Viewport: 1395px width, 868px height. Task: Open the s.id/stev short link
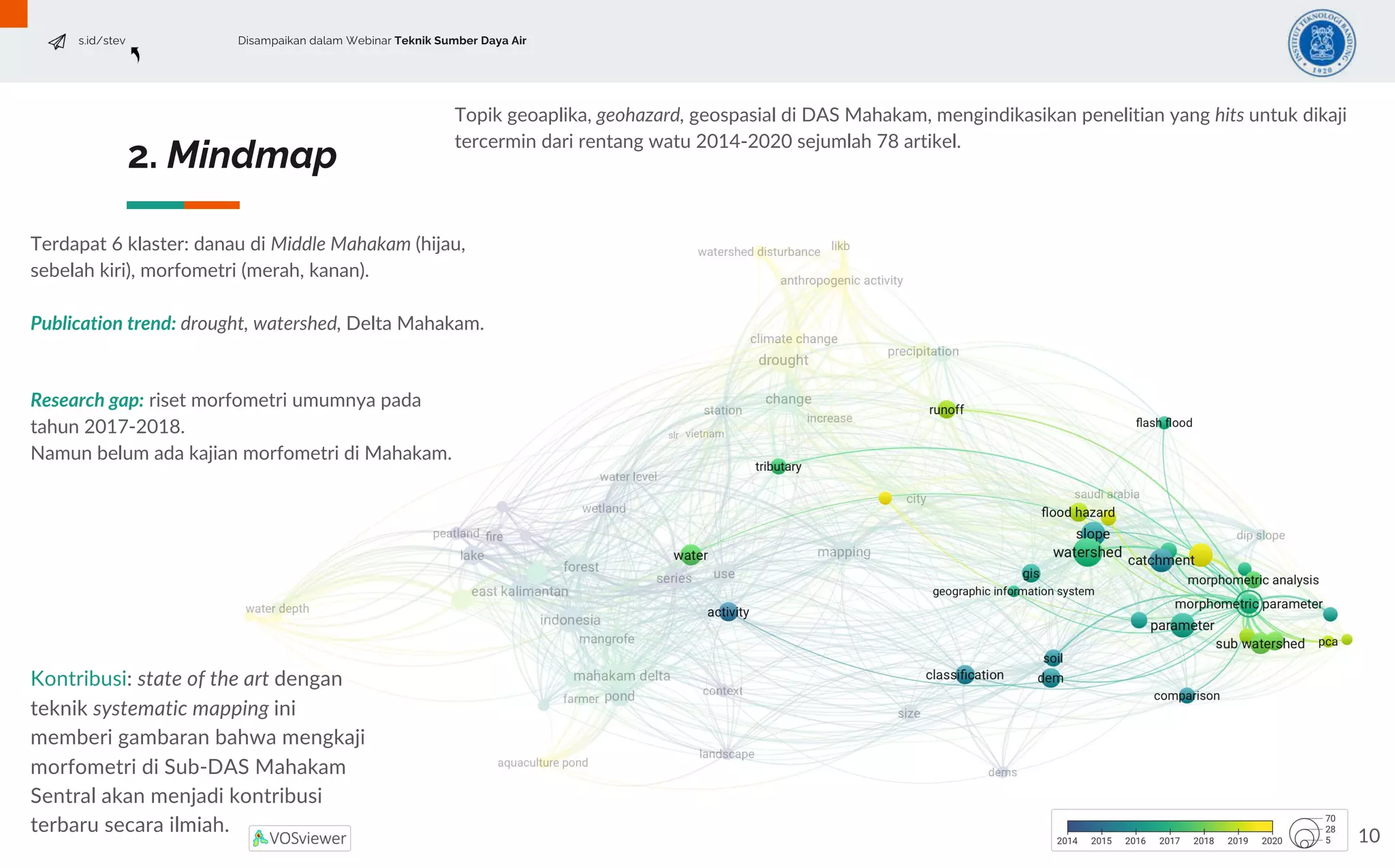coord(101,41)
